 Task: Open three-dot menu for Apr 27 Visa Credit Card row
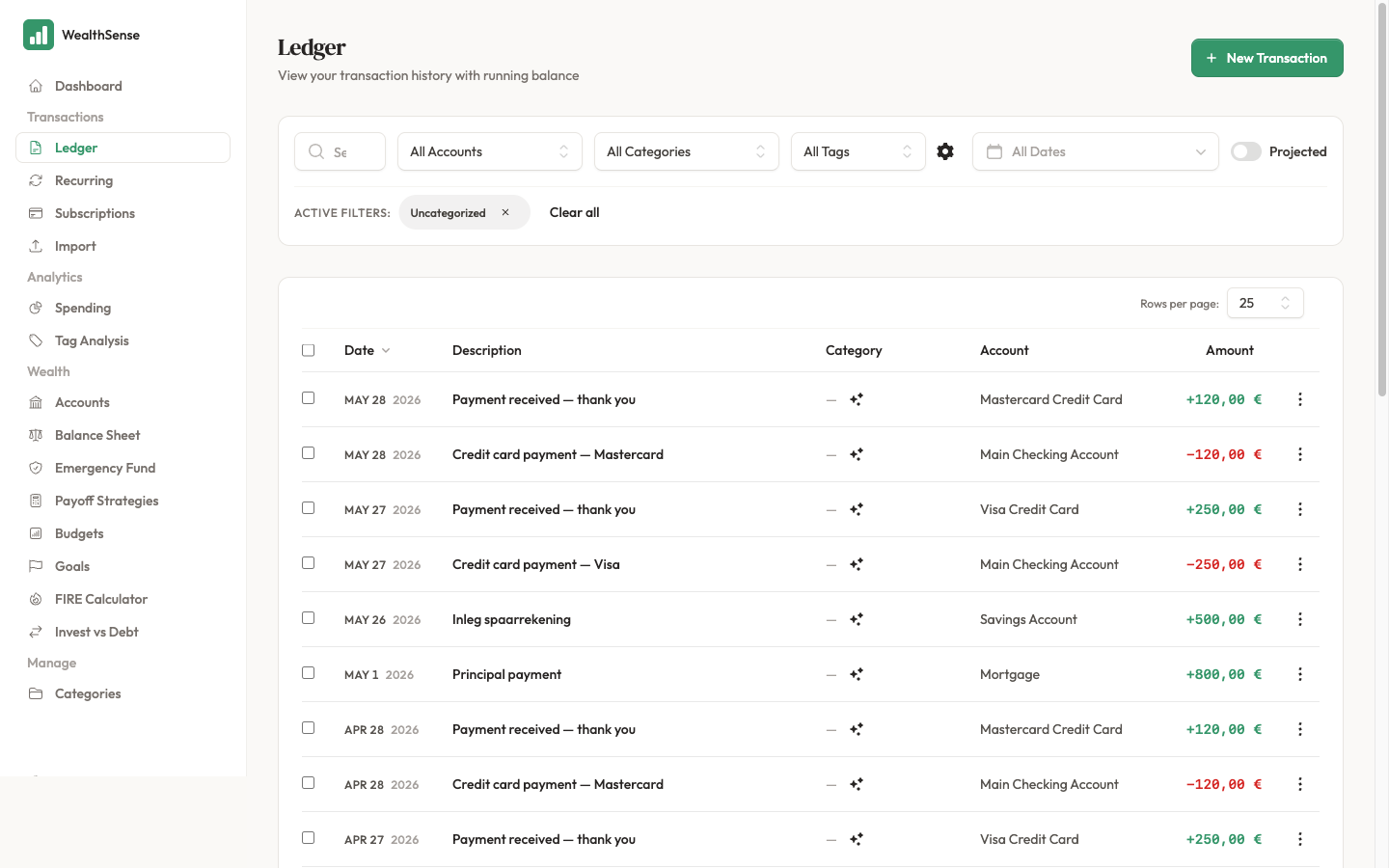coord(1300,839)
